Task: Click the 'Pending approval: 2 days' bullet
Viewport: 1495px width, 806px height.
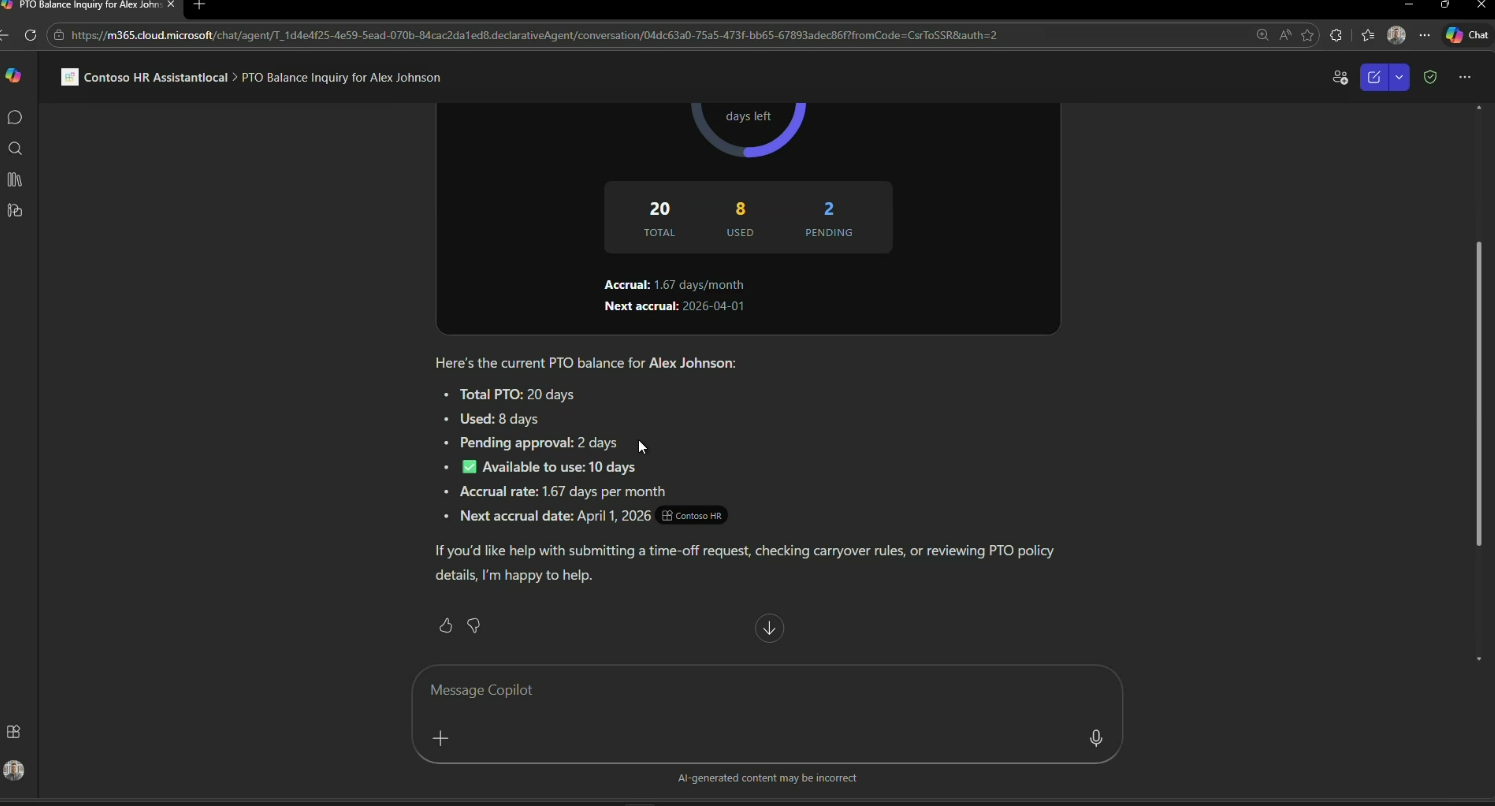Action: pos(538,443)
